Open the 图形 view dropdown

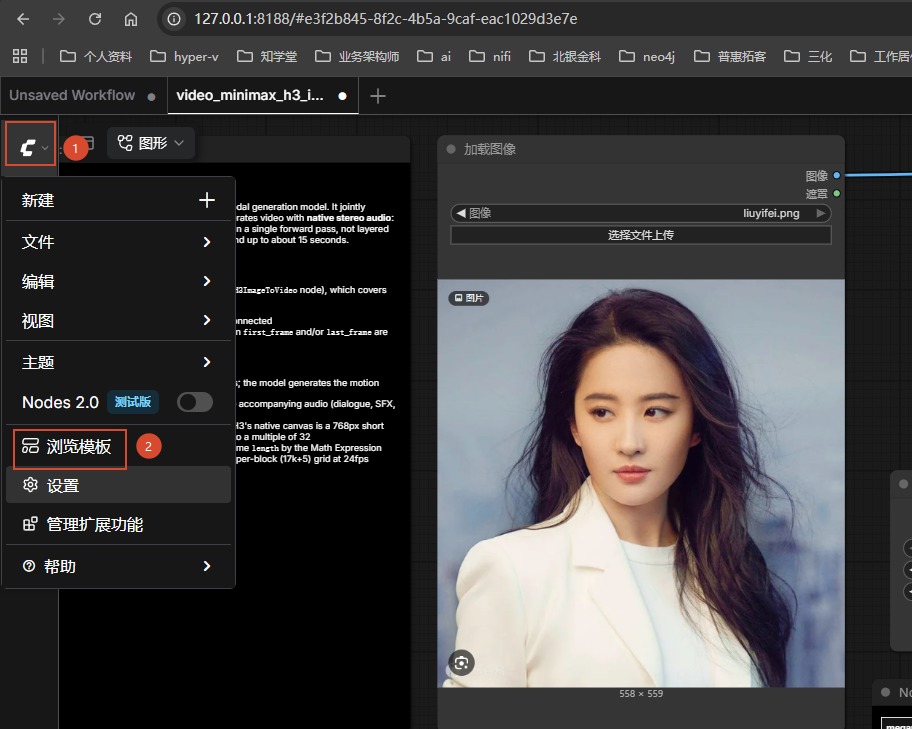(151, 143)
